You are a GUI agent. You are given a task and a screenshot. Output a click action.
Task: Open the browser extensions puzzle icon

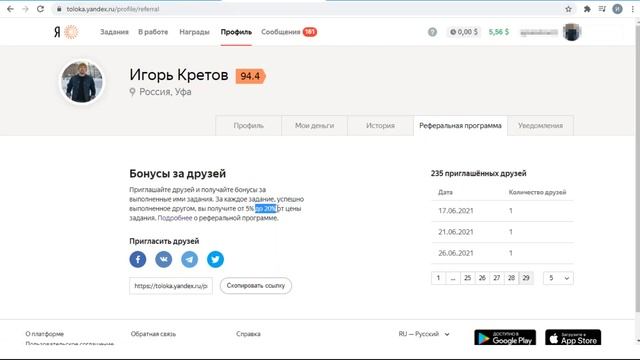[x=587, y=9]
